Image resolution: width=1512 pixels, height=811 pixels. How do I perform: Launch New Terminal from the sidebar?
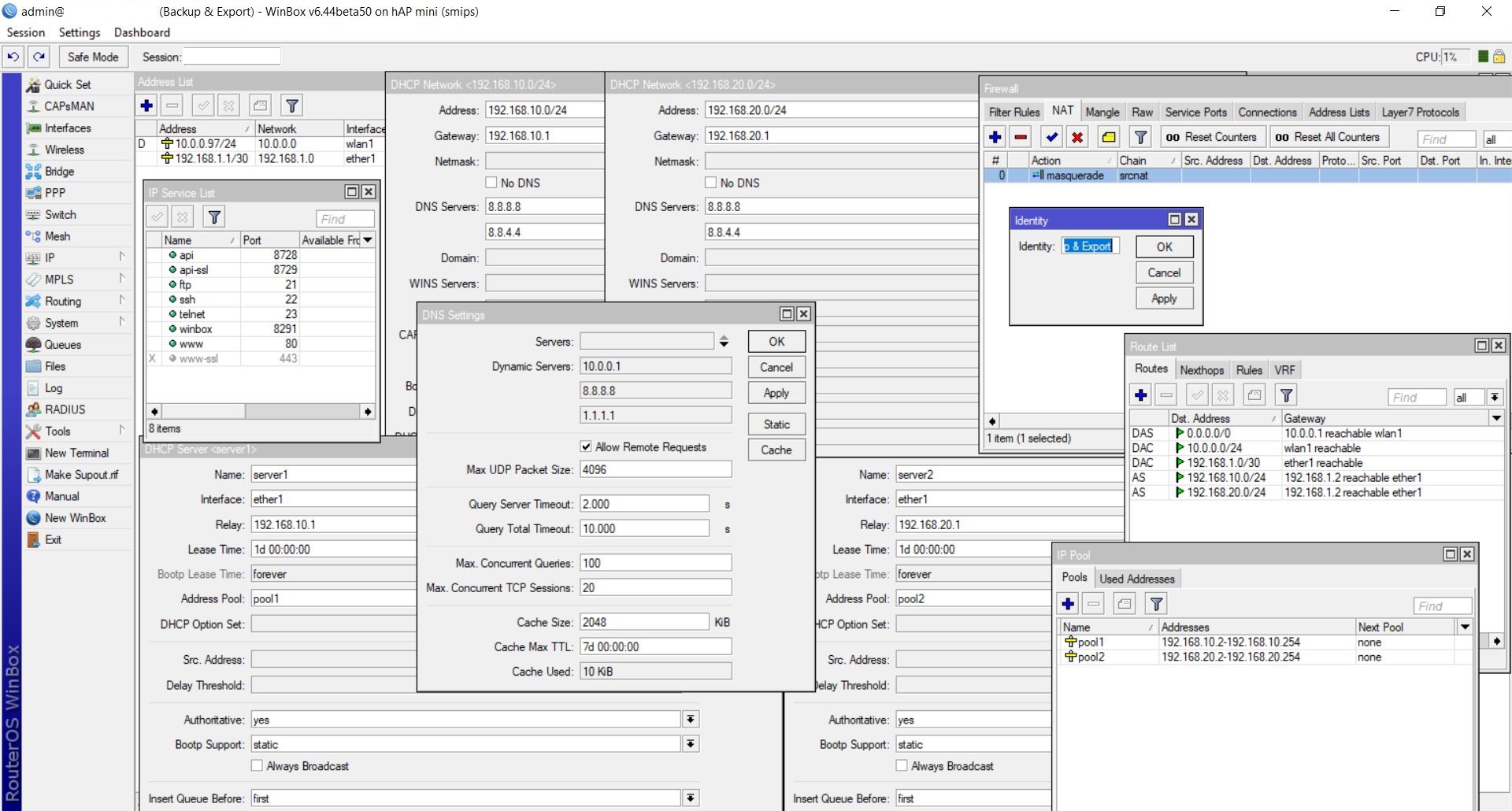point(76,453)
